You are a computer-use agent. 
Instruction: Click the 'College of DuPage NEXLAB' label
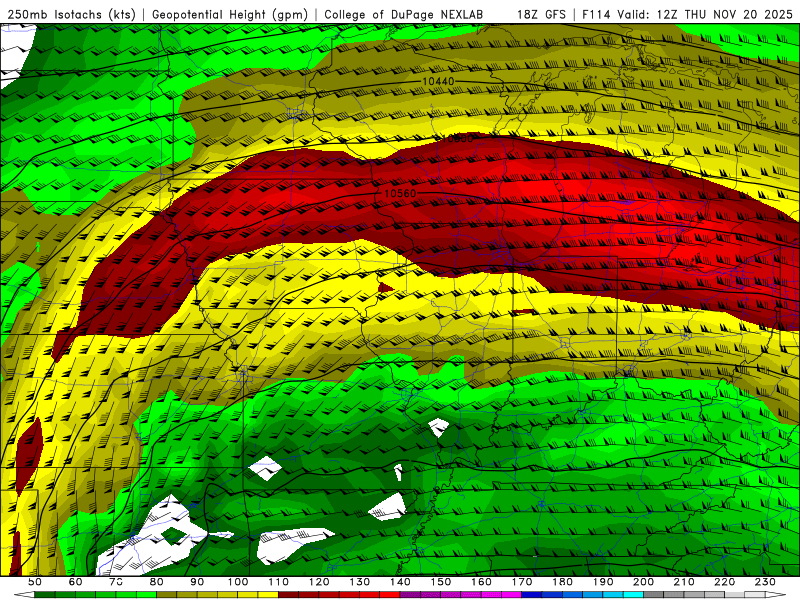point(404,15)
